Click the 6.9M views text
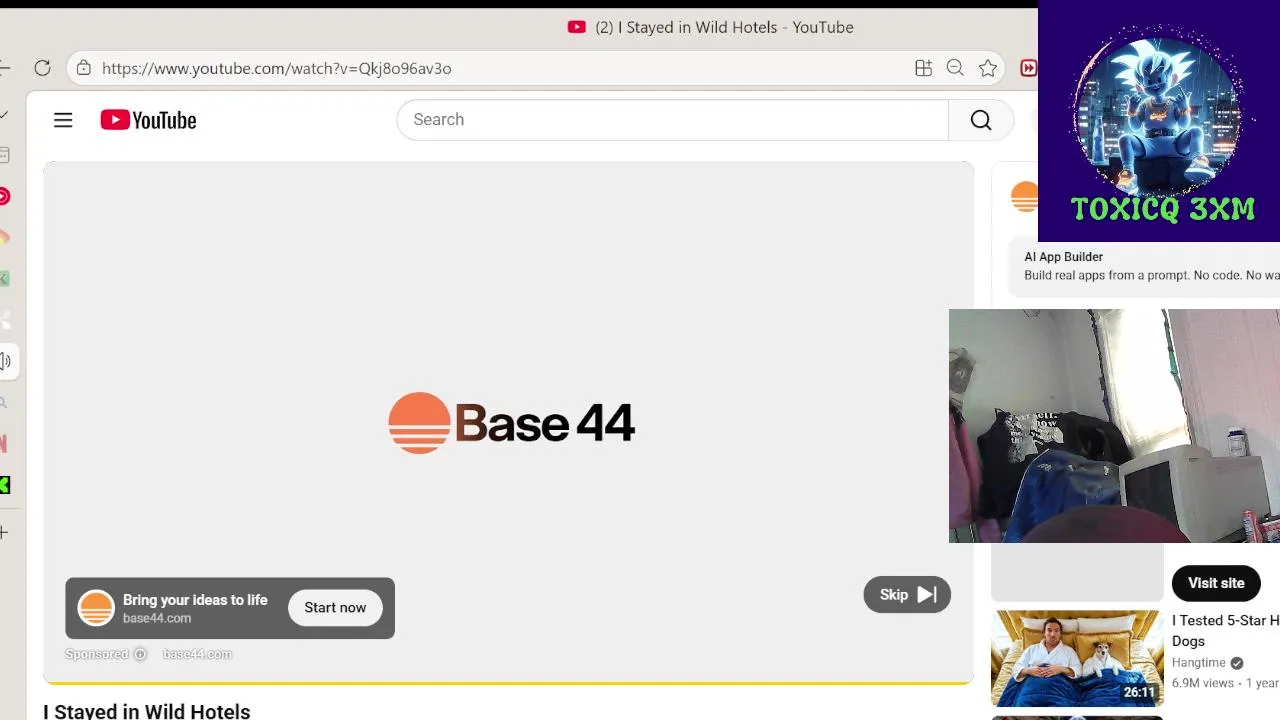 pyautogui.click(x=1203, y=683)
